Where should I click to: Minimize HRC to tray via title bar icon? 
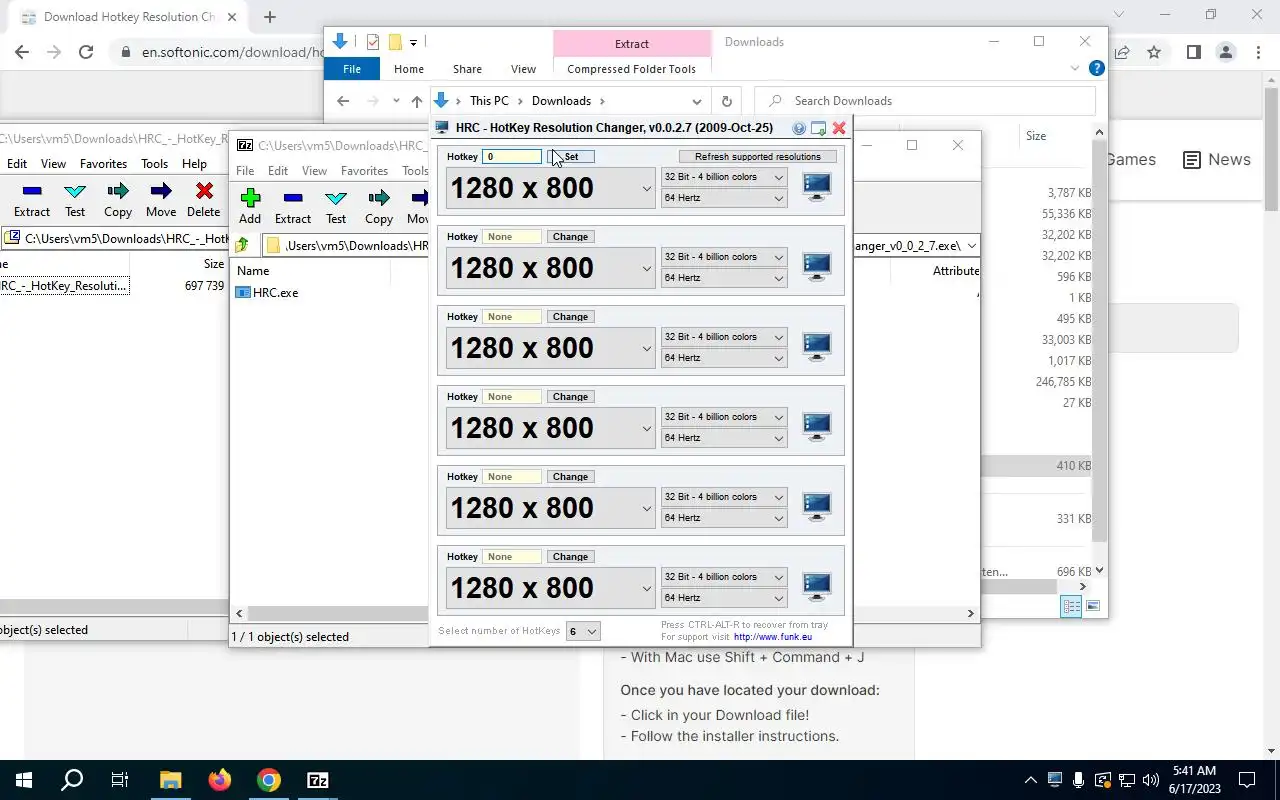[x=818, y=128]
